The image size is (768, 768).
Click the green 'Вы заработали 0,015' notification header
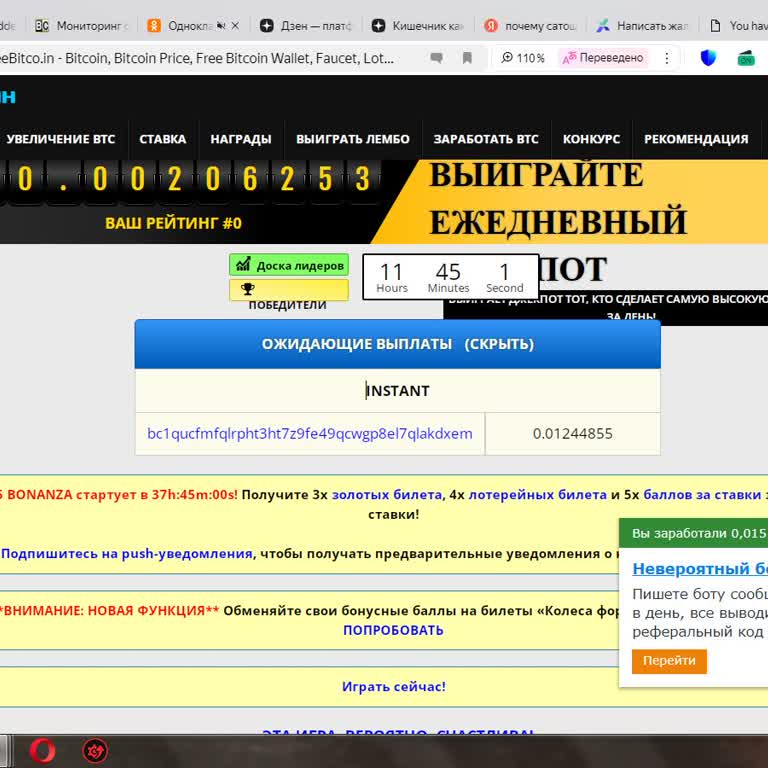point(694,533)
